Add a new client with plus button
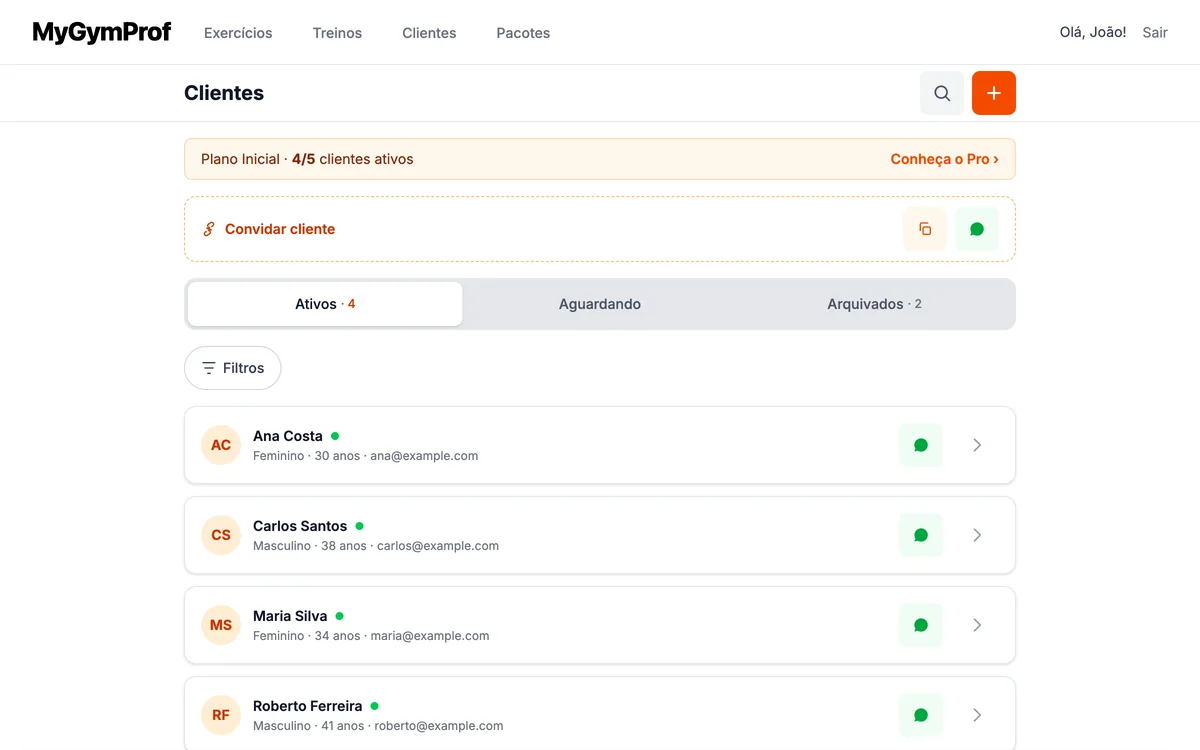 [x=994, y=93]
